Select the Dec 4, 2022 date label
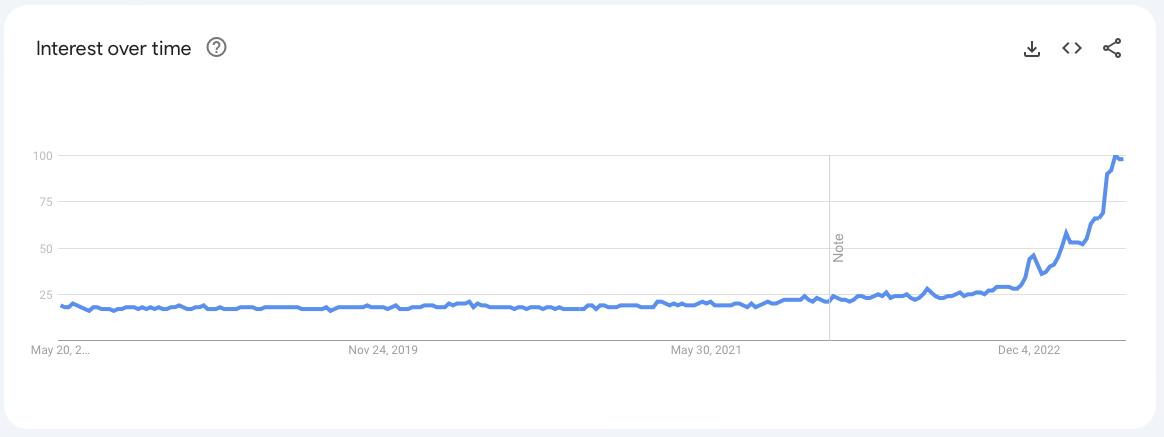This screenshot has width=1164, height=437. pos(1029,350)
